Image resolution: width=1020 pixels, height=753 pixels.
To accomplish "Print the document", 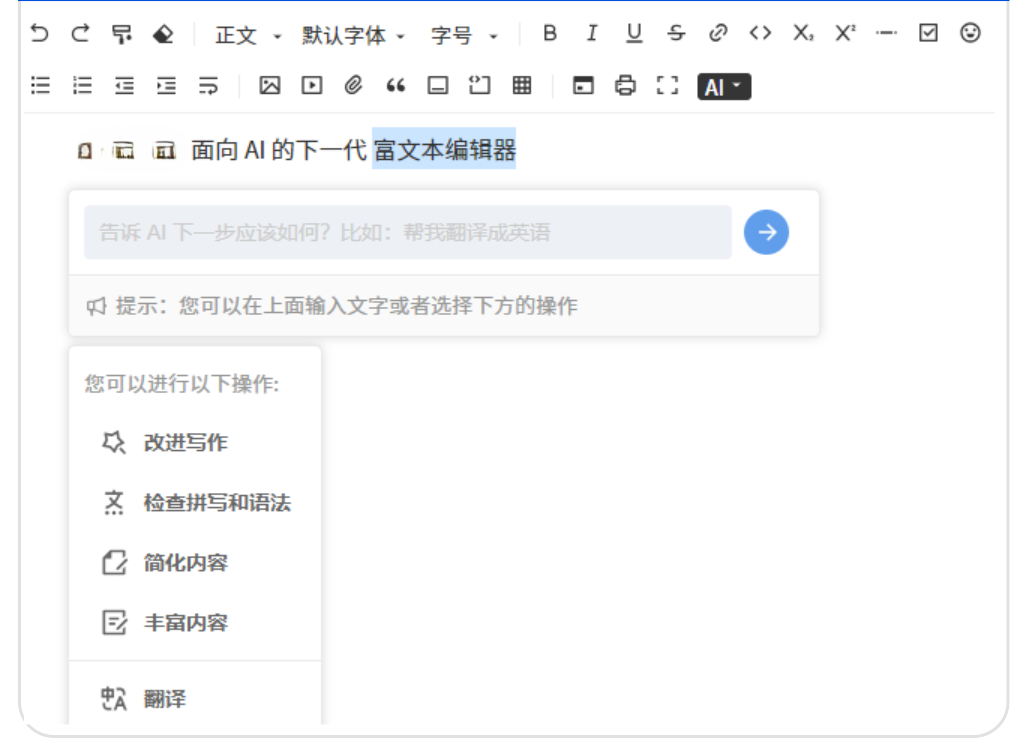I will [625, 85].
